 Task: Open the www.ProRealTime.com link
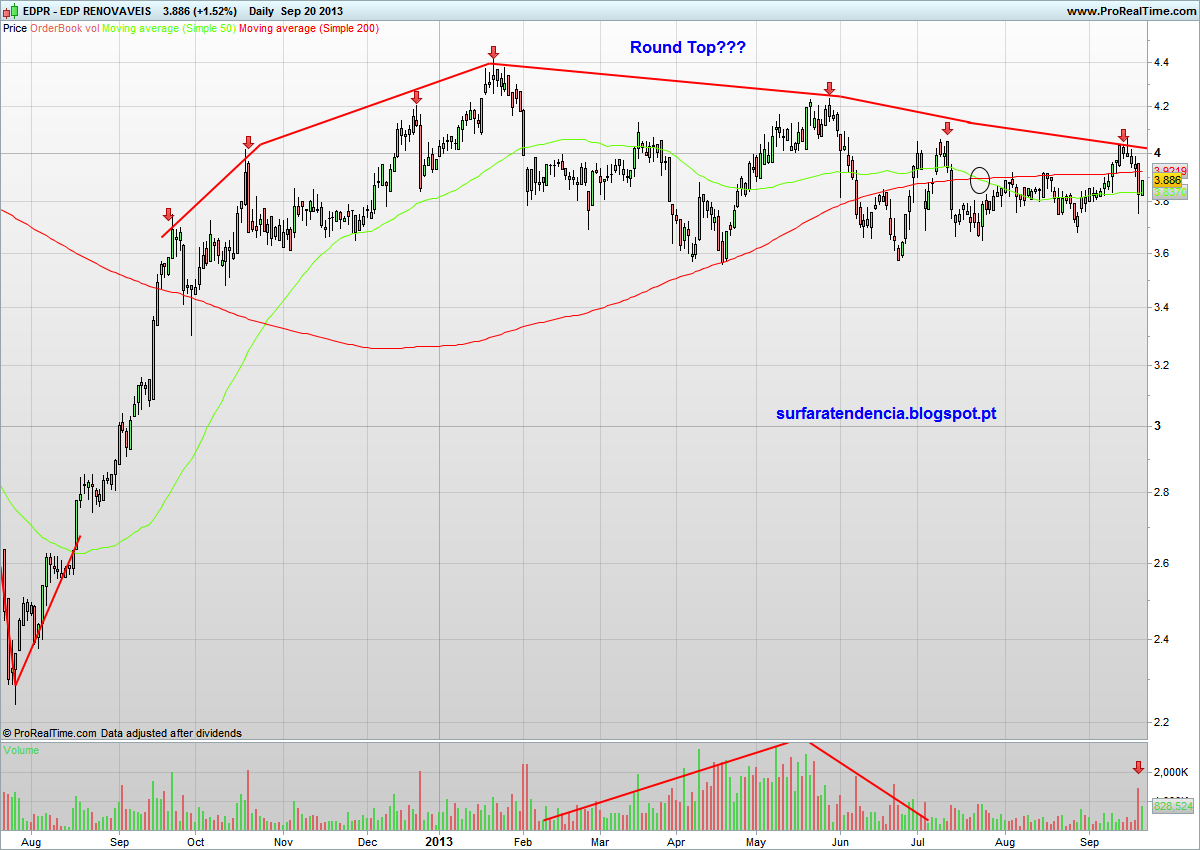click(1131, 11)
